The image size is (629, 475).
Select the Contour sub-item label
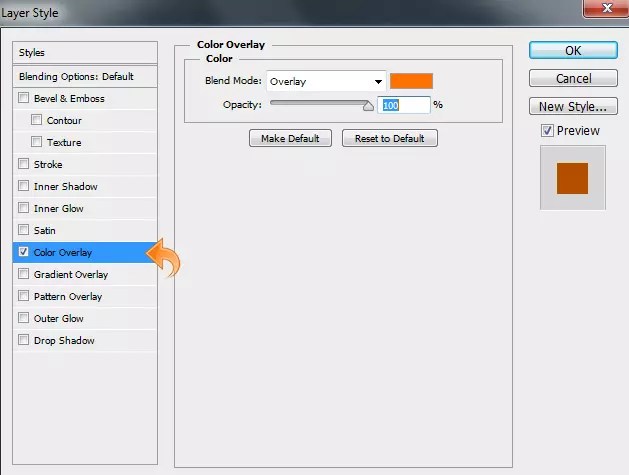[x=64, y=120]
